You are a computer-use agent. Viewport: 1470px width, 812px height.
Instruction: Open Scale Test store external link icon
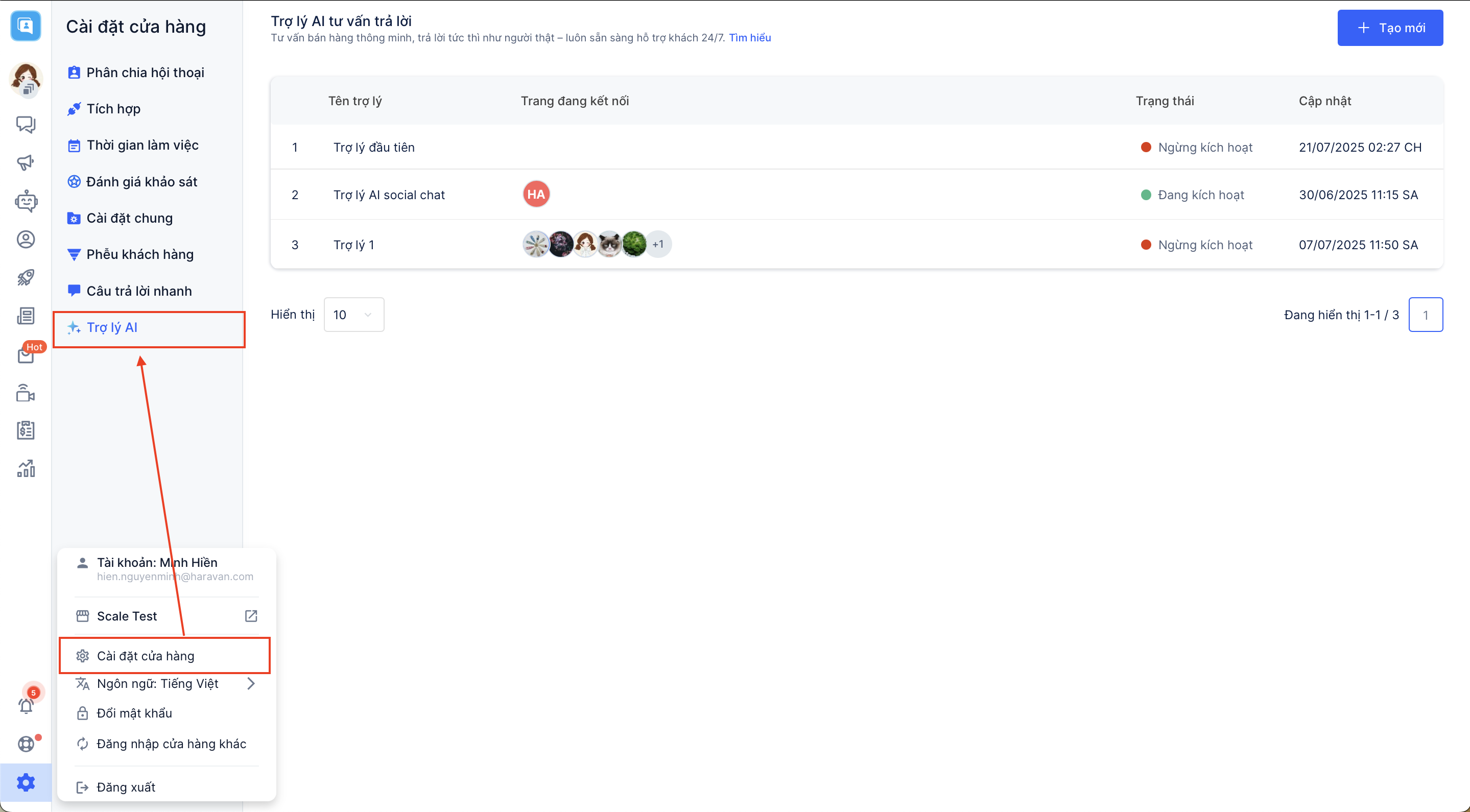251,616
